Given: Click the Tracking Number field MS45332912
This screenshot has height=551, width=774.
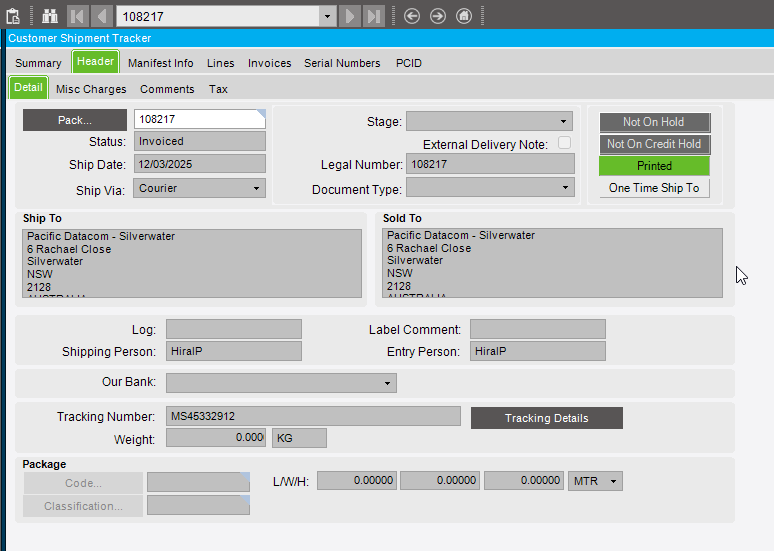Looking at the screenshot, I should click(x=313, y=416).
